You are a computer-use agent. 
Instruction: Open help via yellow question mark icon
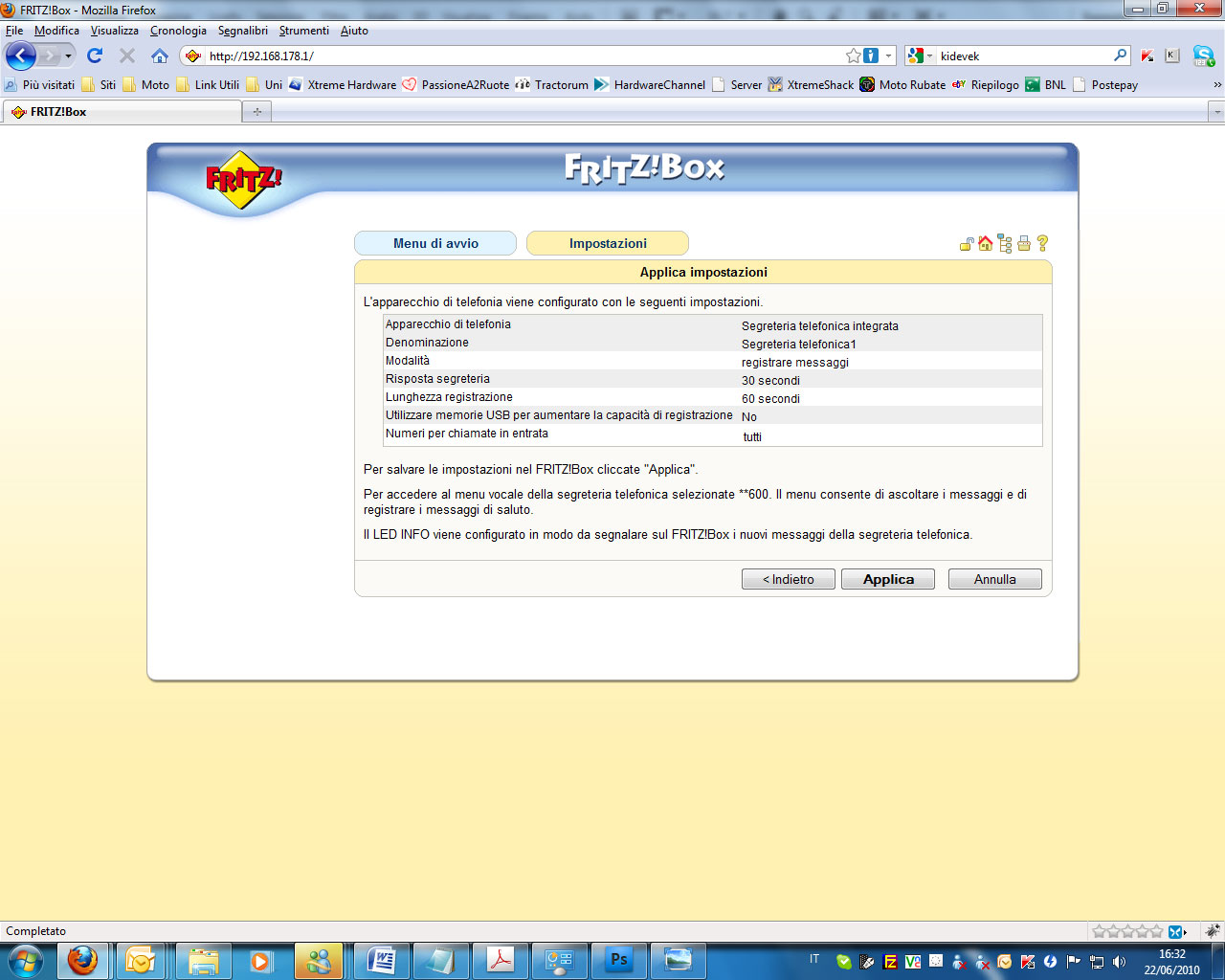[1042, 243]
